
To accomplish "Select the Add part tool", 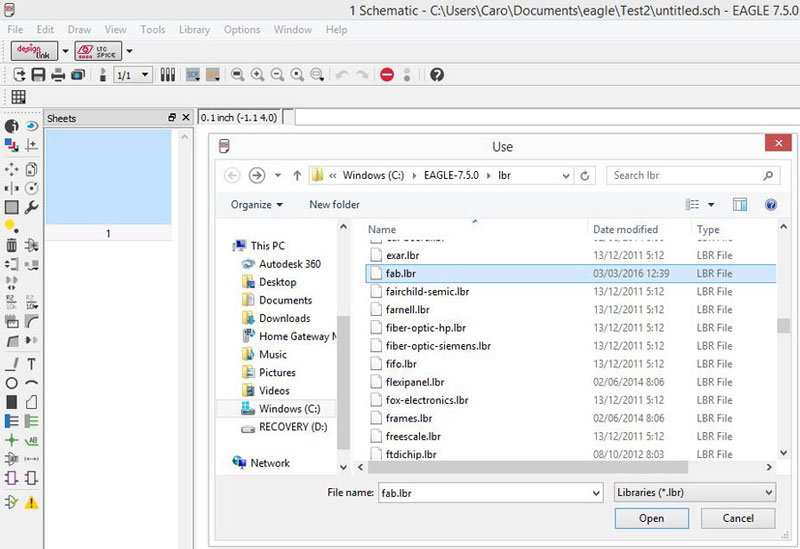I will point(32,245).
